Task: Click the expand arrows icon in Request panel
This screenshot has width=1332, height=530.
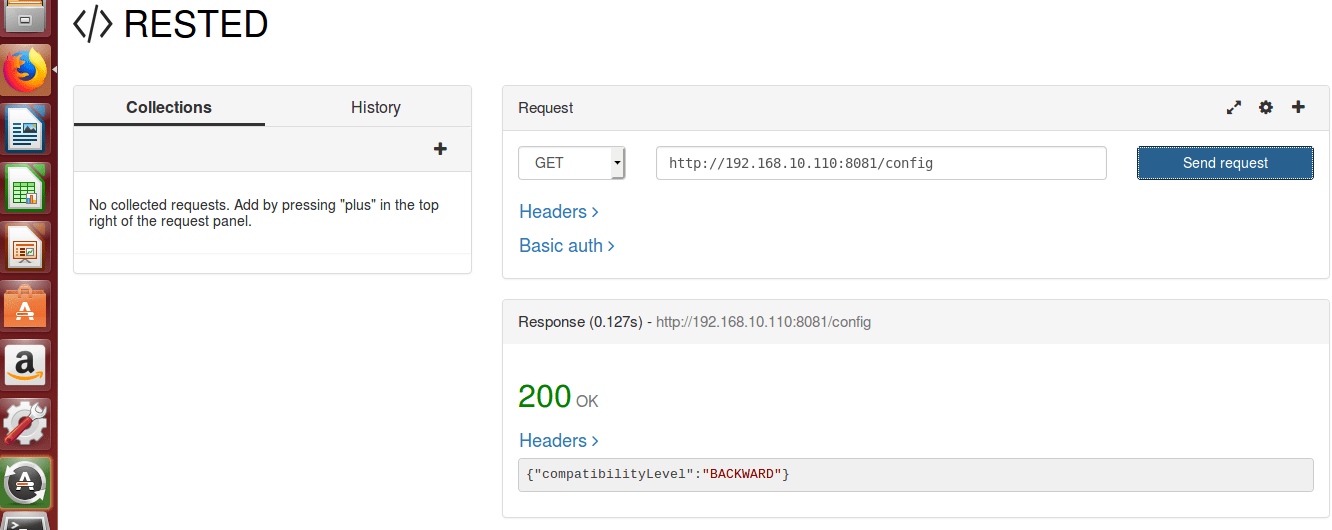Action: 1234,107
